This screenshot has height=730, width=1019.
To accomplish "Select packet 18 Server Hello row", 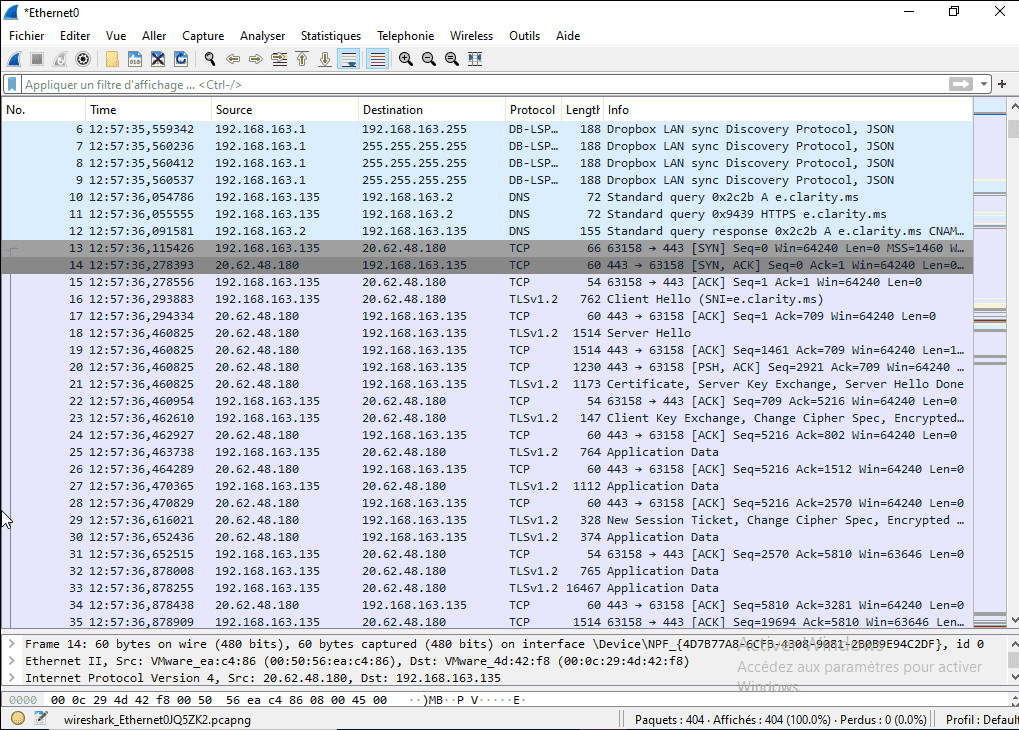I will (x=487, y=333).
